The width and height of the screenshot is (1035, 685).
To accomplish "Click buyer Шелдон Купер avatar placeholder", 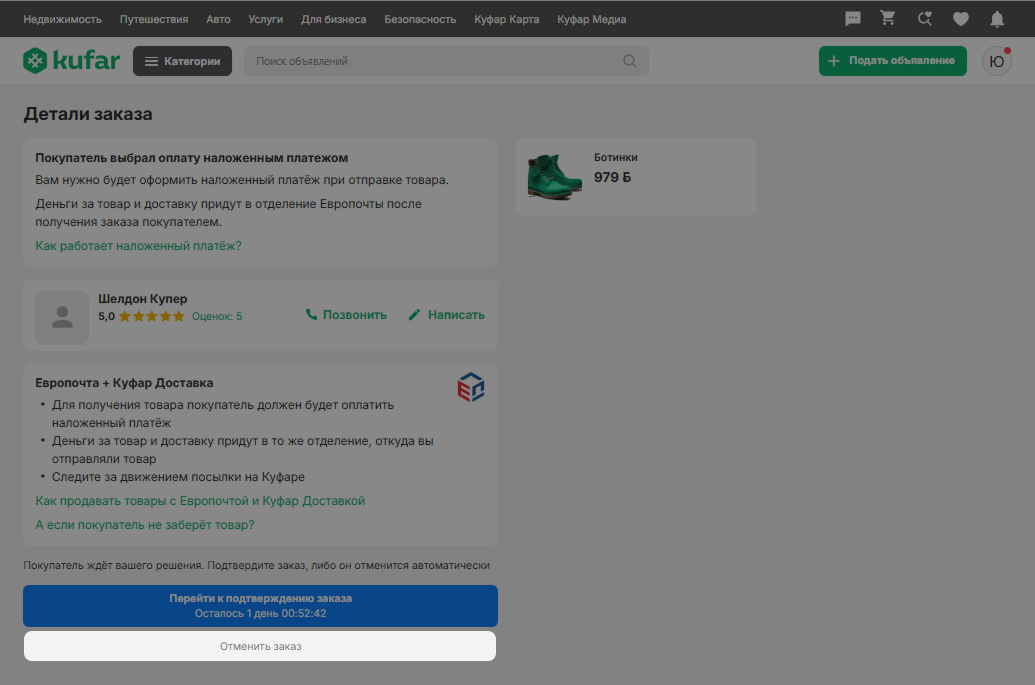I will pyautogui.click(x=62, y=317).
